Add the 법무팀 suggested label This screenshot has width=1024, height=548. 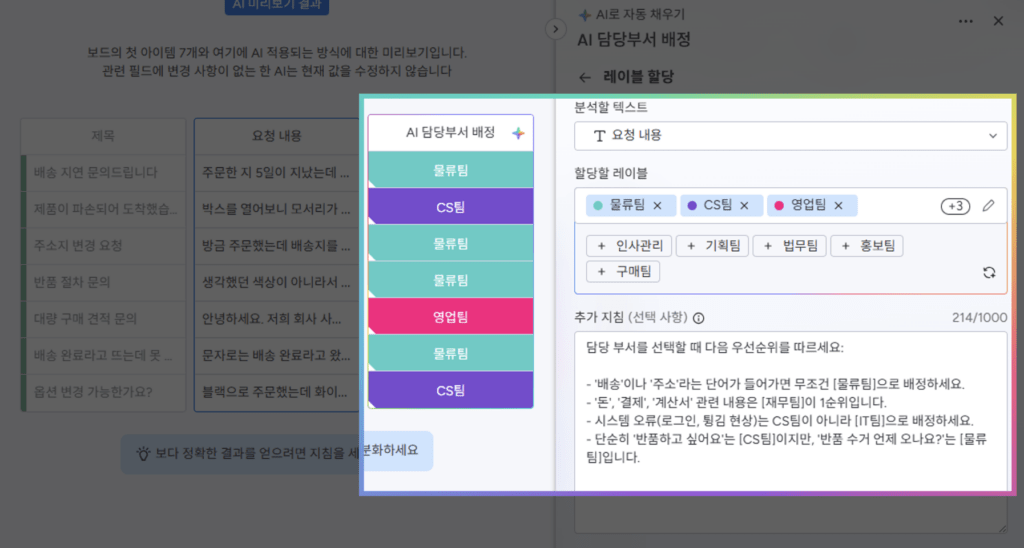pyautogui.click(x=789, y=246)
